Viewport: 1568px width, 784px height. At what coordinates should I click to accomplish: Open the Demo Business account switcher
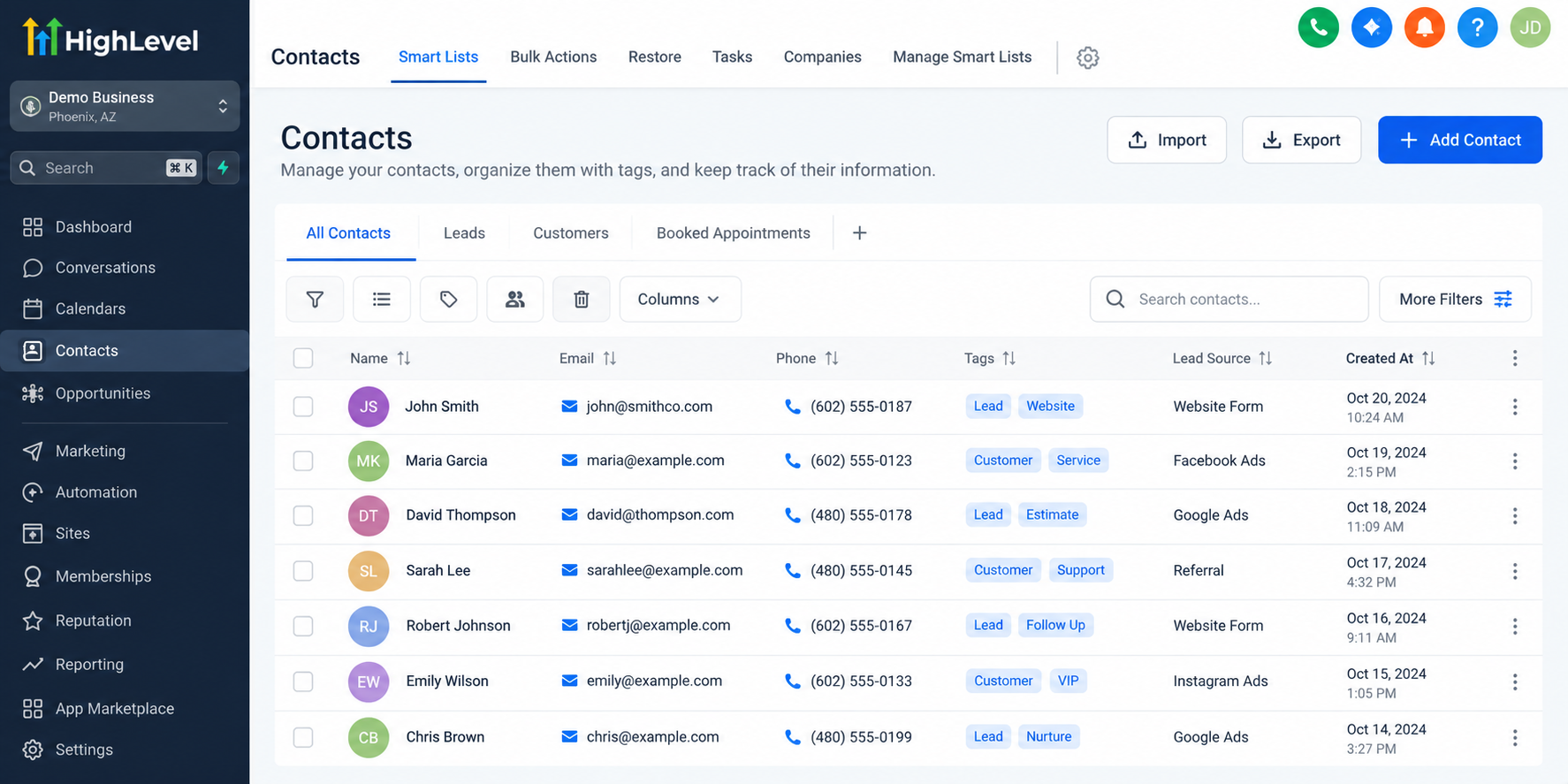[125, 106]
